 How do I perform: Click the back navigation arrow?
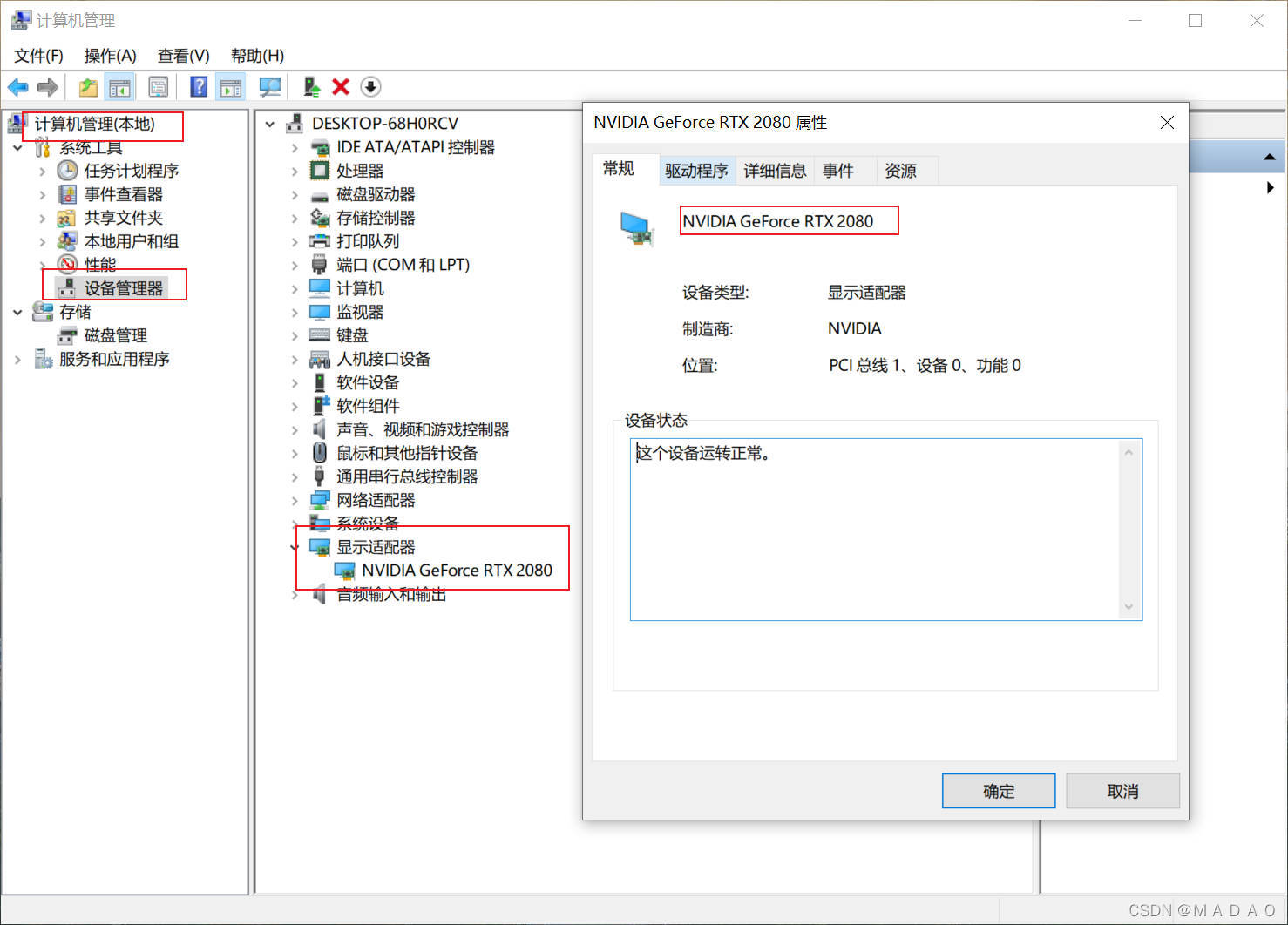[17, 86]
